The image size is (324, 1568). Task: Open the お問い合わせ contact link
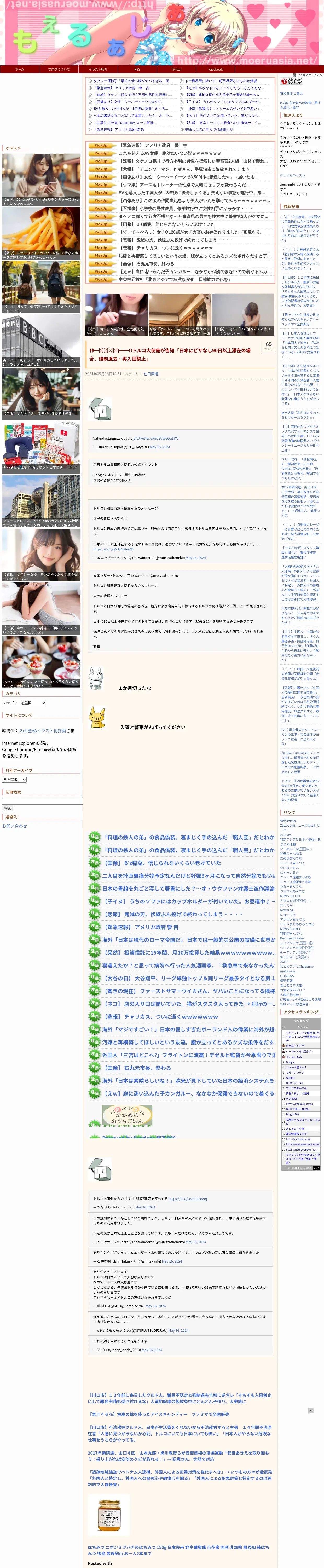point(15,826)
